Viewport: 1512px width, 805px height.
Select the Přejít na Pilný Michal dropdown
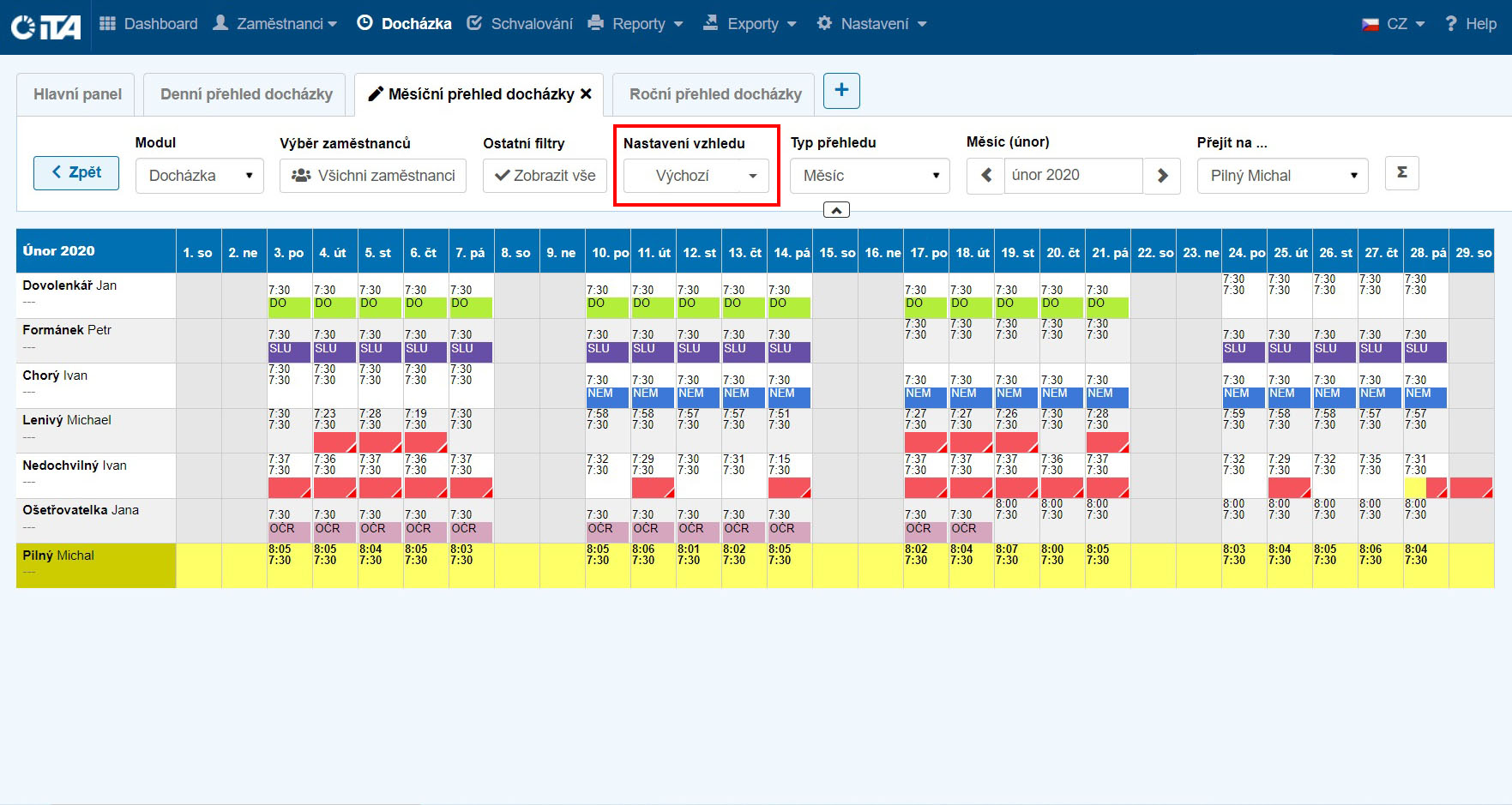pyautogui.click(x=1282, y=176)
